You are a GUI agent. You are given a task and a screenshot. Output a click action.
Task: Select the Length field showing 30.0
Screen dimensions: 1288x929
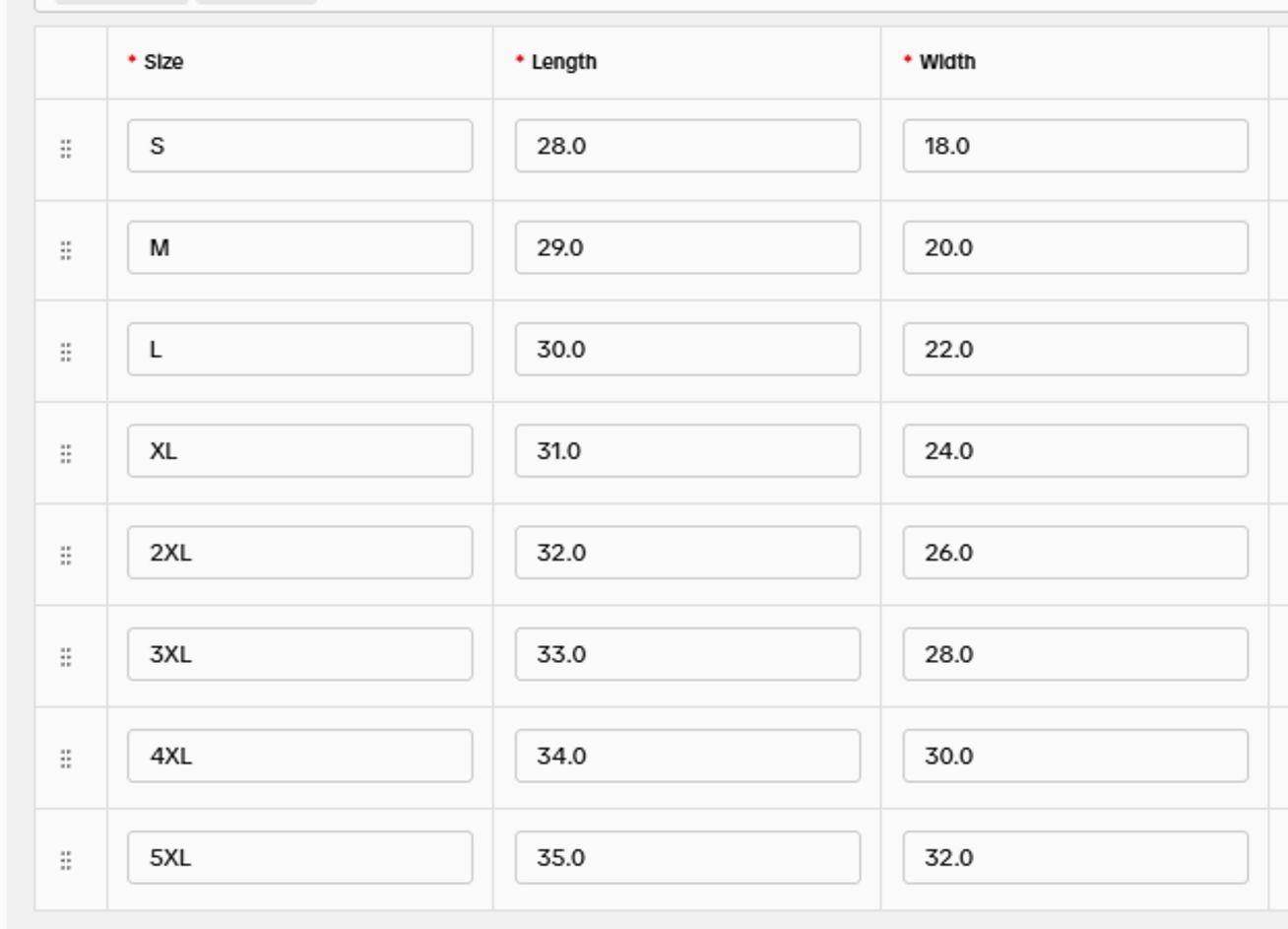click(x=687, y=350)
